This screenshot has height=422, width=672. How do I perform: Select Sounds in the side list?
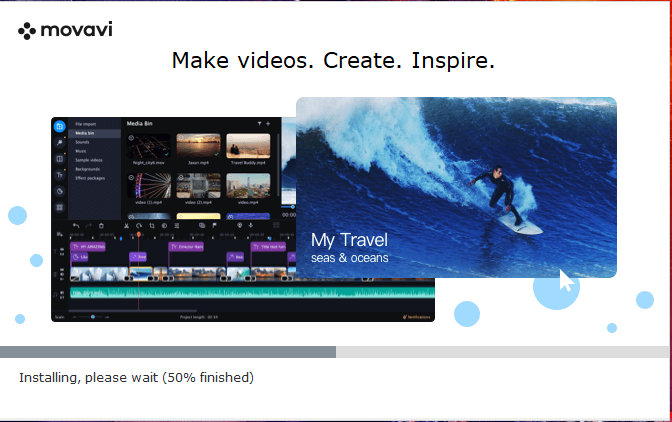(x=84, y=142)
